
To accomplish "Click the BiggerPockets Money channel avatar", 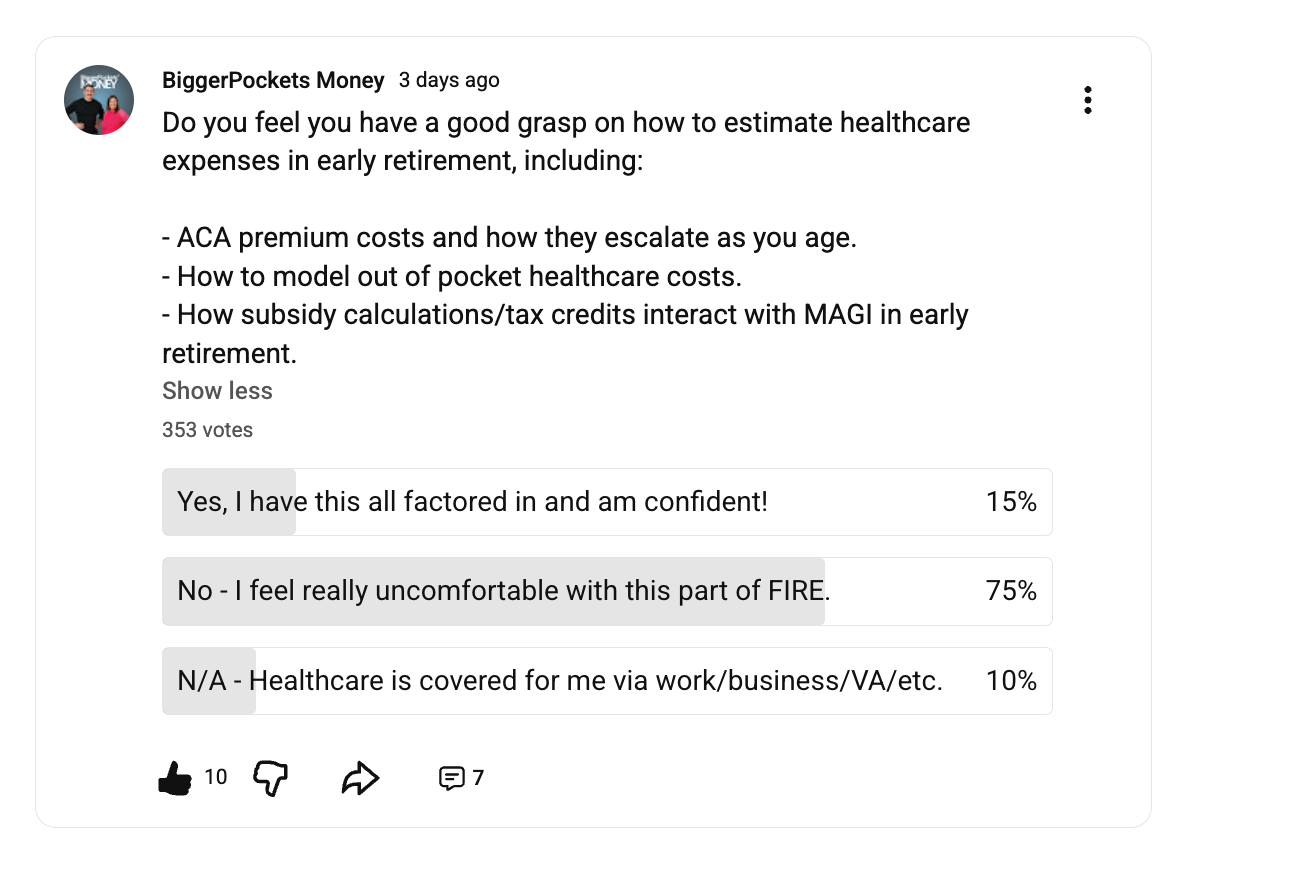I will point(99,100).
